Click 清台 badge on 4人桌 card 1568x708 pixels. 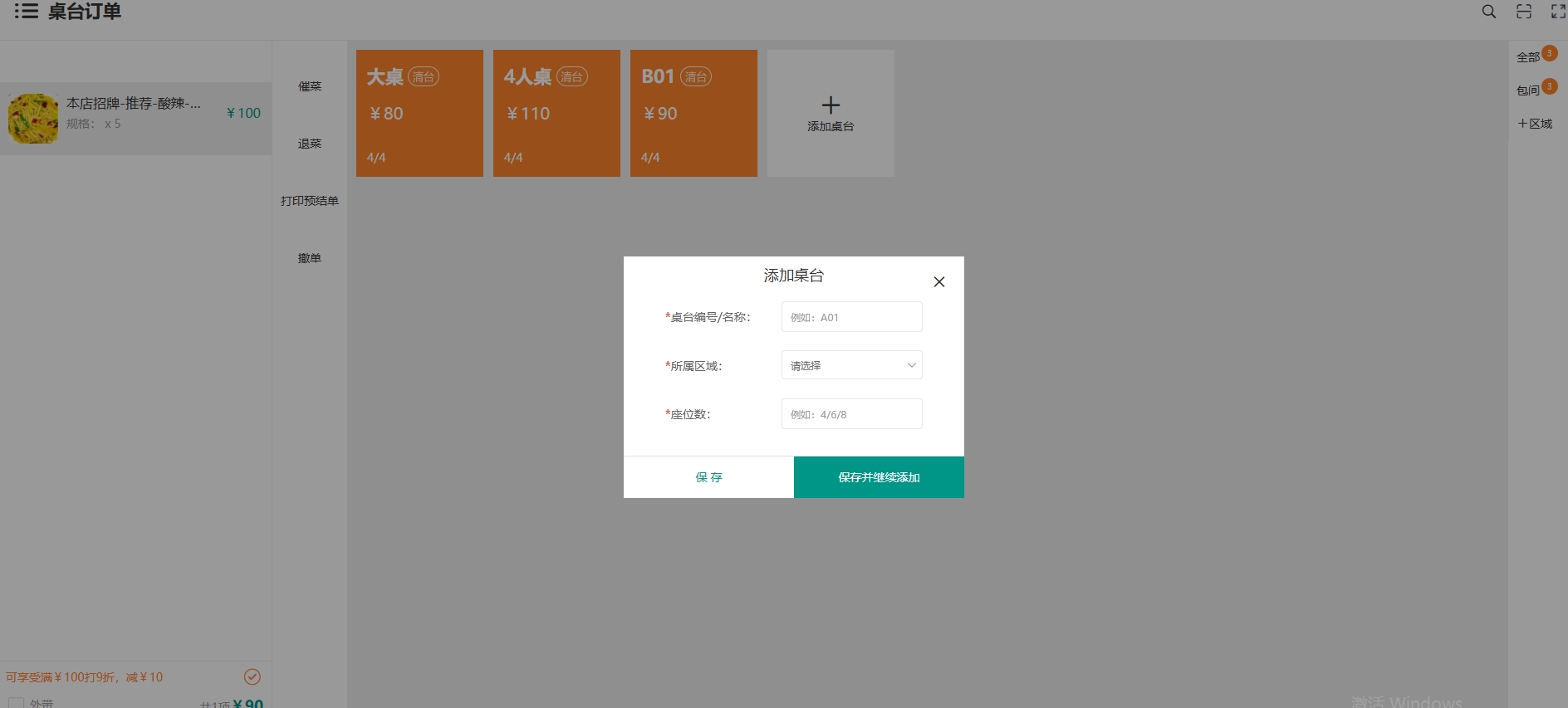pyautogui.click(x=571, y=77)
